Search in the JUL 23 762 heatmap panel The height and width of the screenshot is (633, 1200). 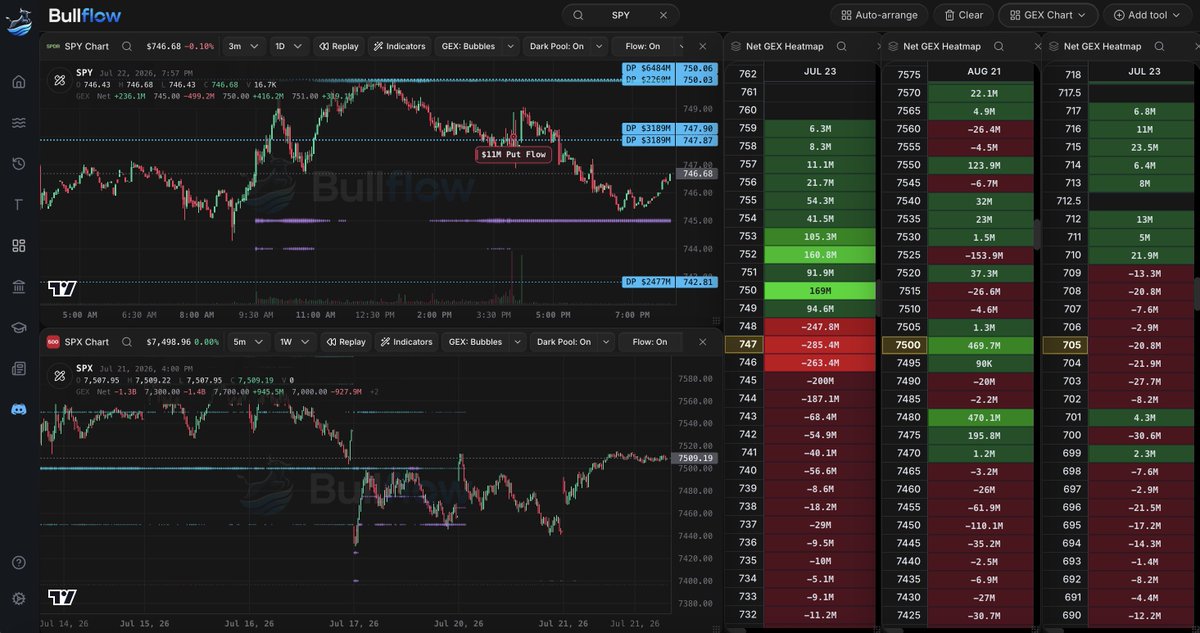click(842, 46)
